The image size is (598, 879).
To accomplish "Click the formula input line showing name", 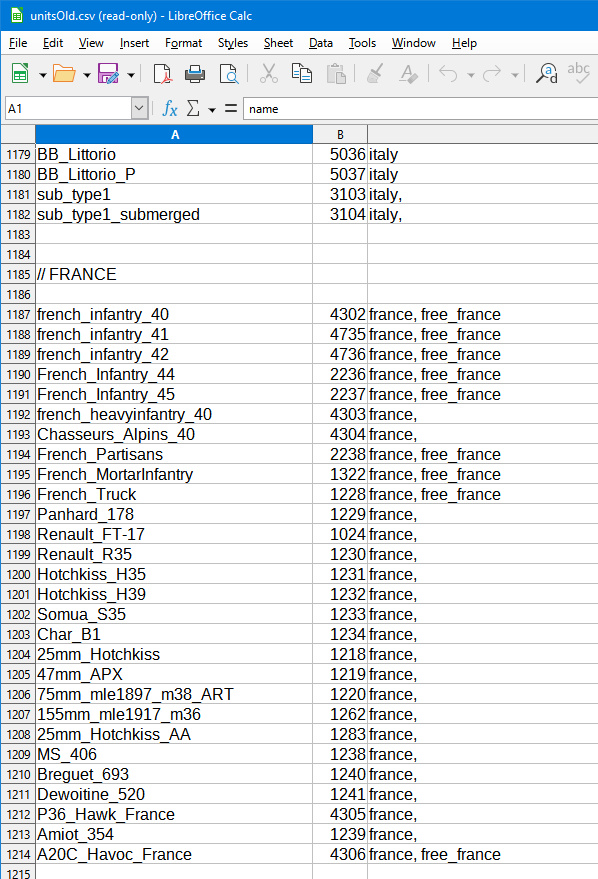I will (x=420, y=109).
